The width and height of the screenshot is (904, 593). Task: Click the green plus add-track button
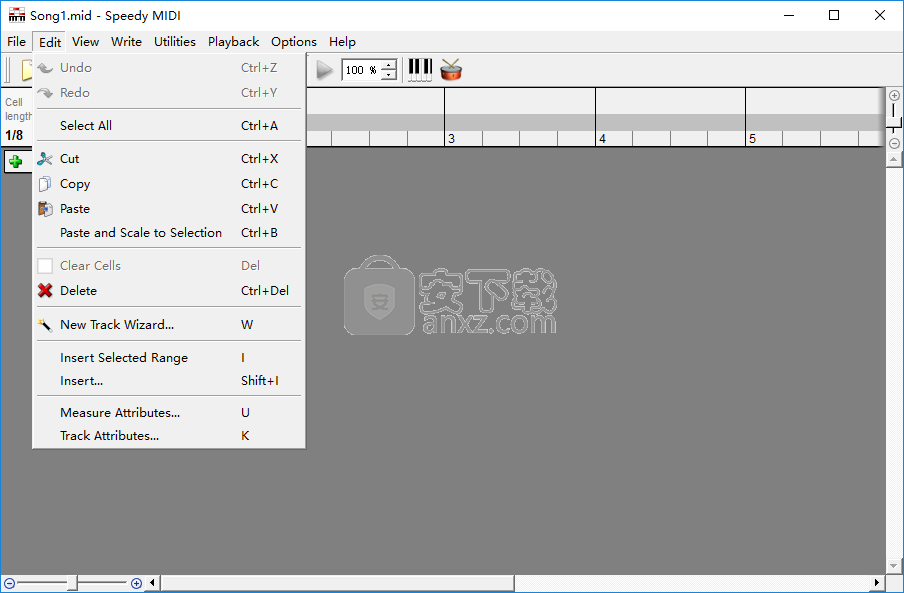tap(16, 162)
